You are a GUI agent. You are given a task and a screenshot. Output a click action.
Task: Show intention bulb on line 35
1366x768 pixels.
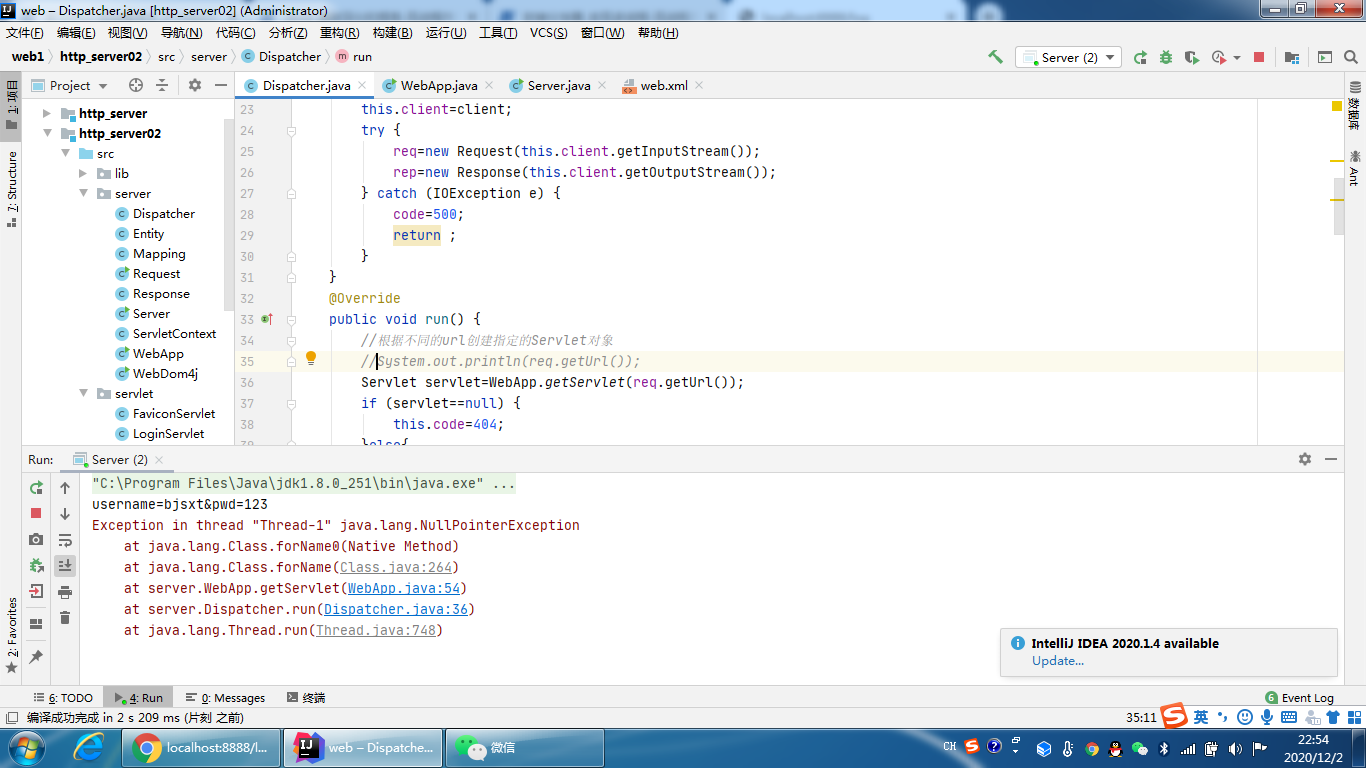pyautogui.click(x=311, y=358)
